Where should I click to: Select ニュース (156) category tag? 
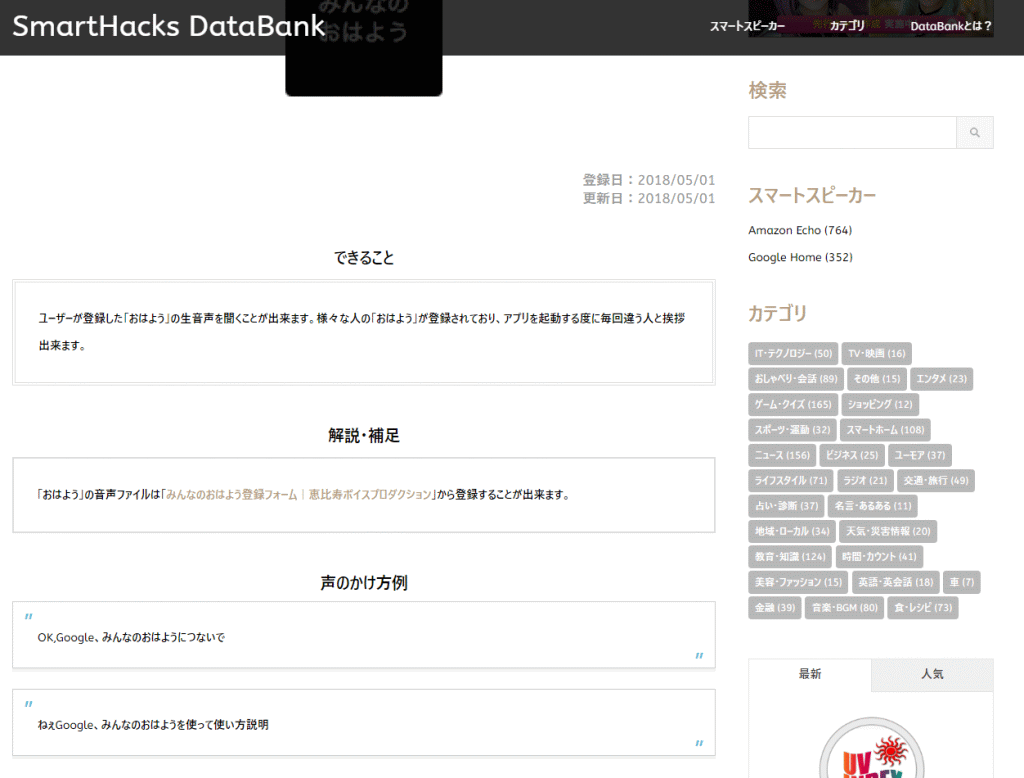coord(782,455)
